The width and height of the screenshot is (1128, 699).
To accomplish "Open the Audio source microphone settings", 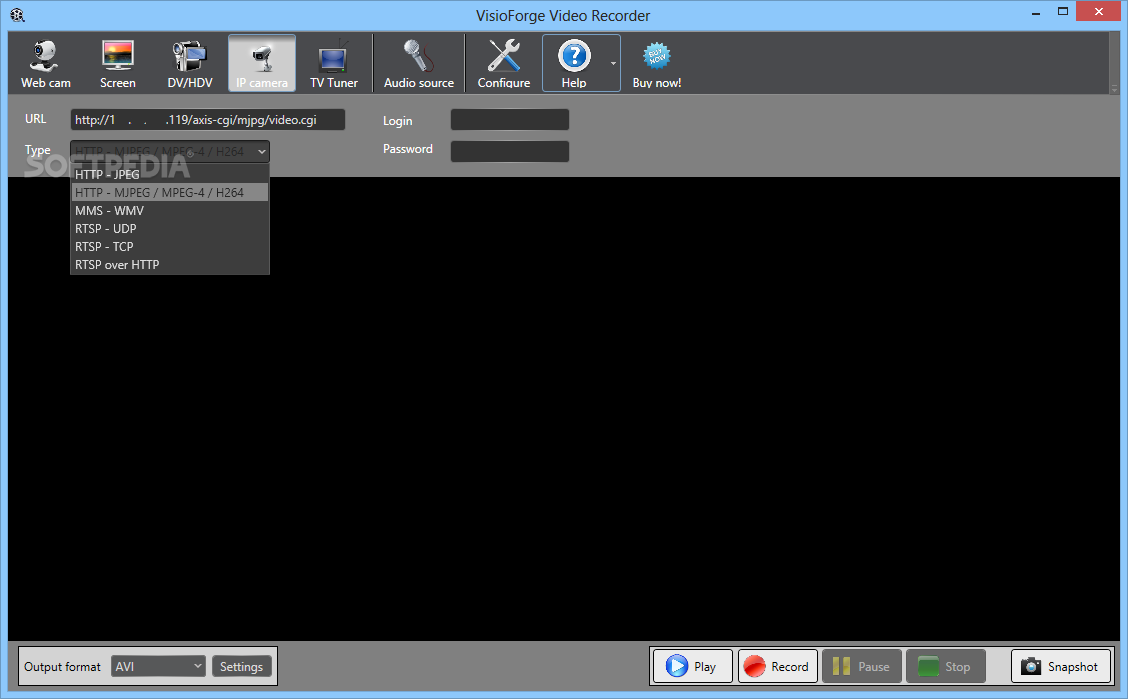I will point(419,63).
